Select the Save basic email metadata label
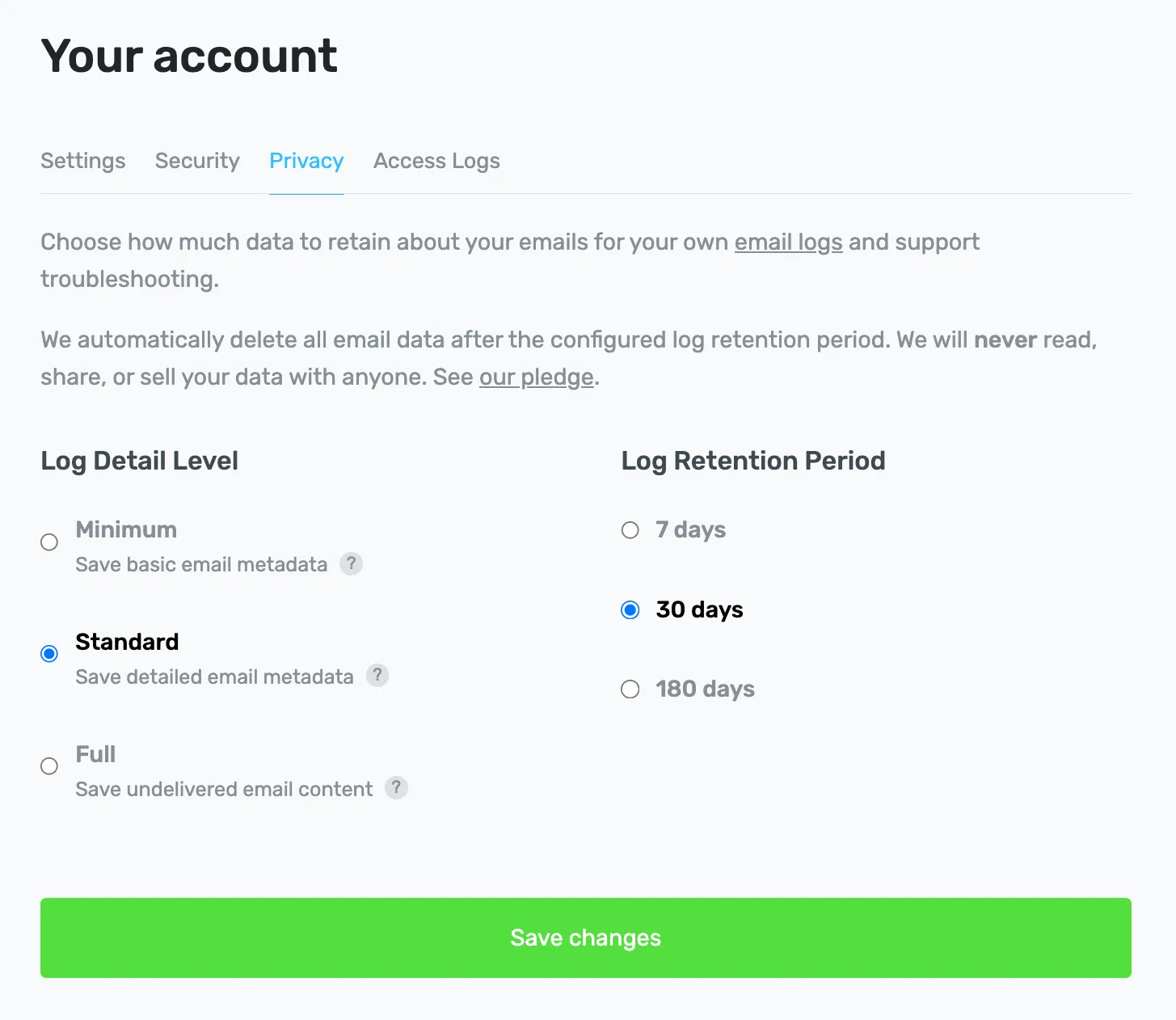This screenshot has width=1176, height=1020. pos(201,564)
